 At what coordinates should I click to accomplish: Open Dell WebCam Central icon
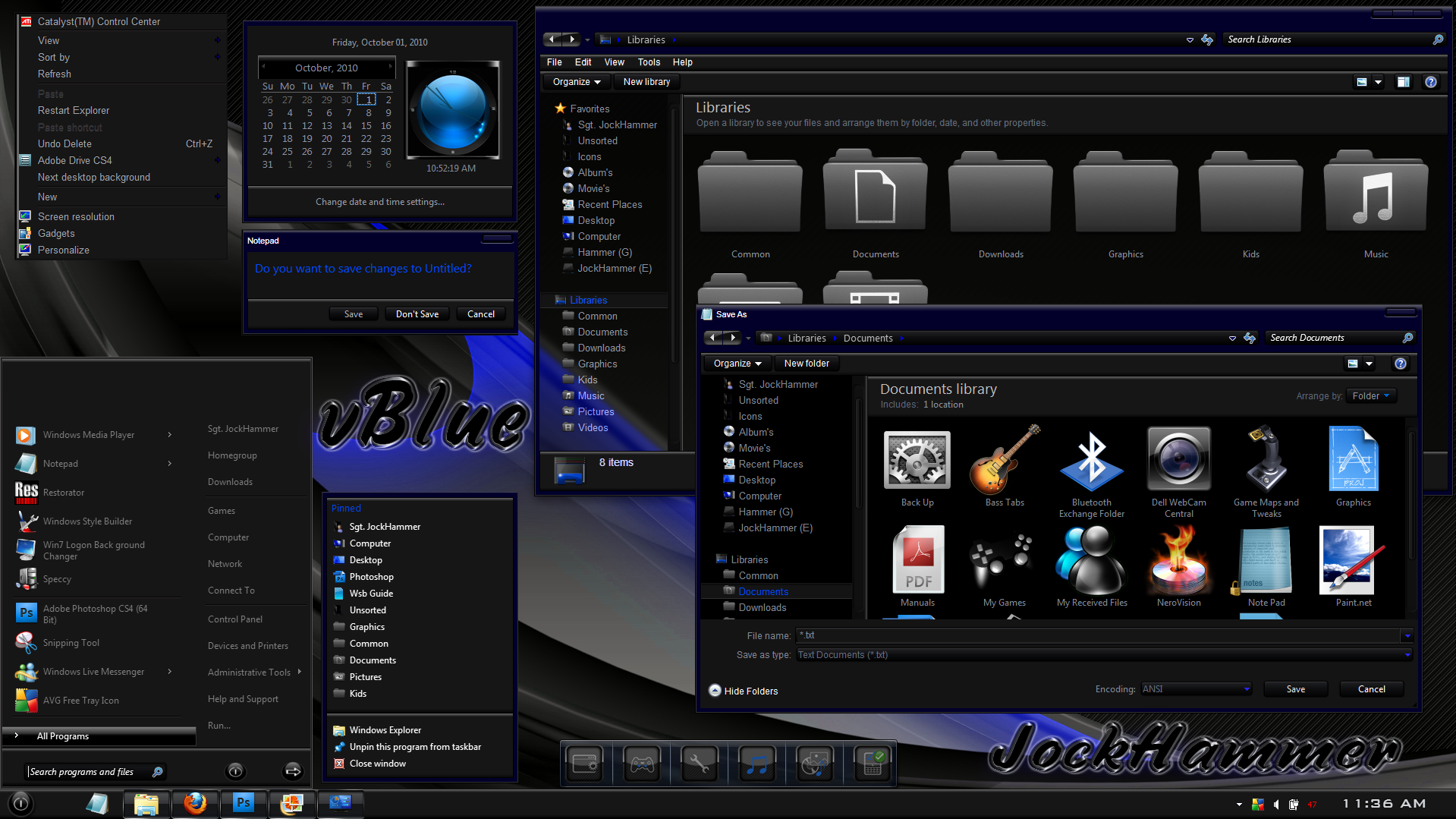(x=1178, y=459)
